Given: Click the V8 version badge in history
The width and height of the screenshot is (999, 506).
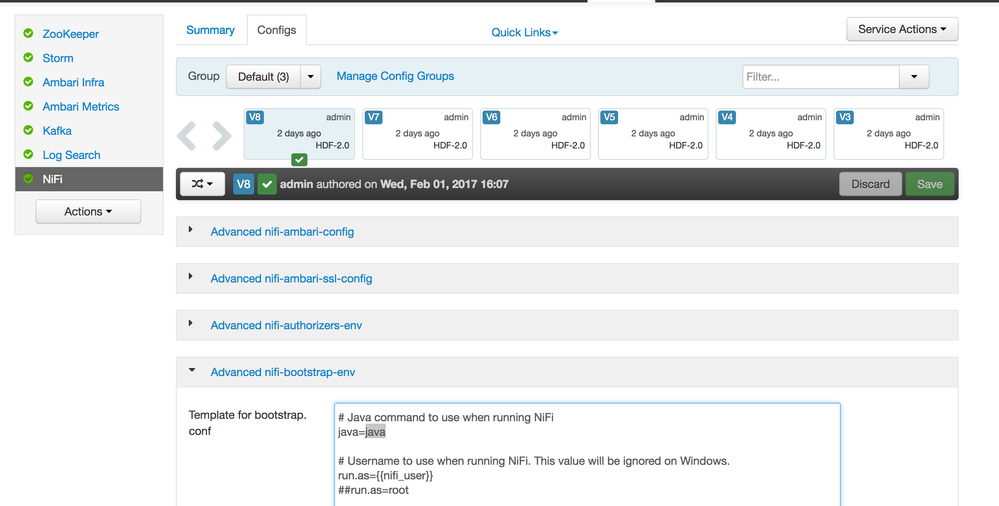Looking at the screenshot, I should coord(254,117).
